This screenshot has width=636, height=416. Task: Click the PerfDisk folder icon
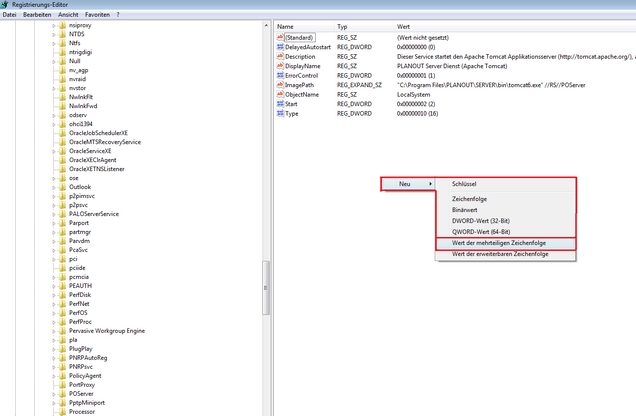click(x=62, y=295)
